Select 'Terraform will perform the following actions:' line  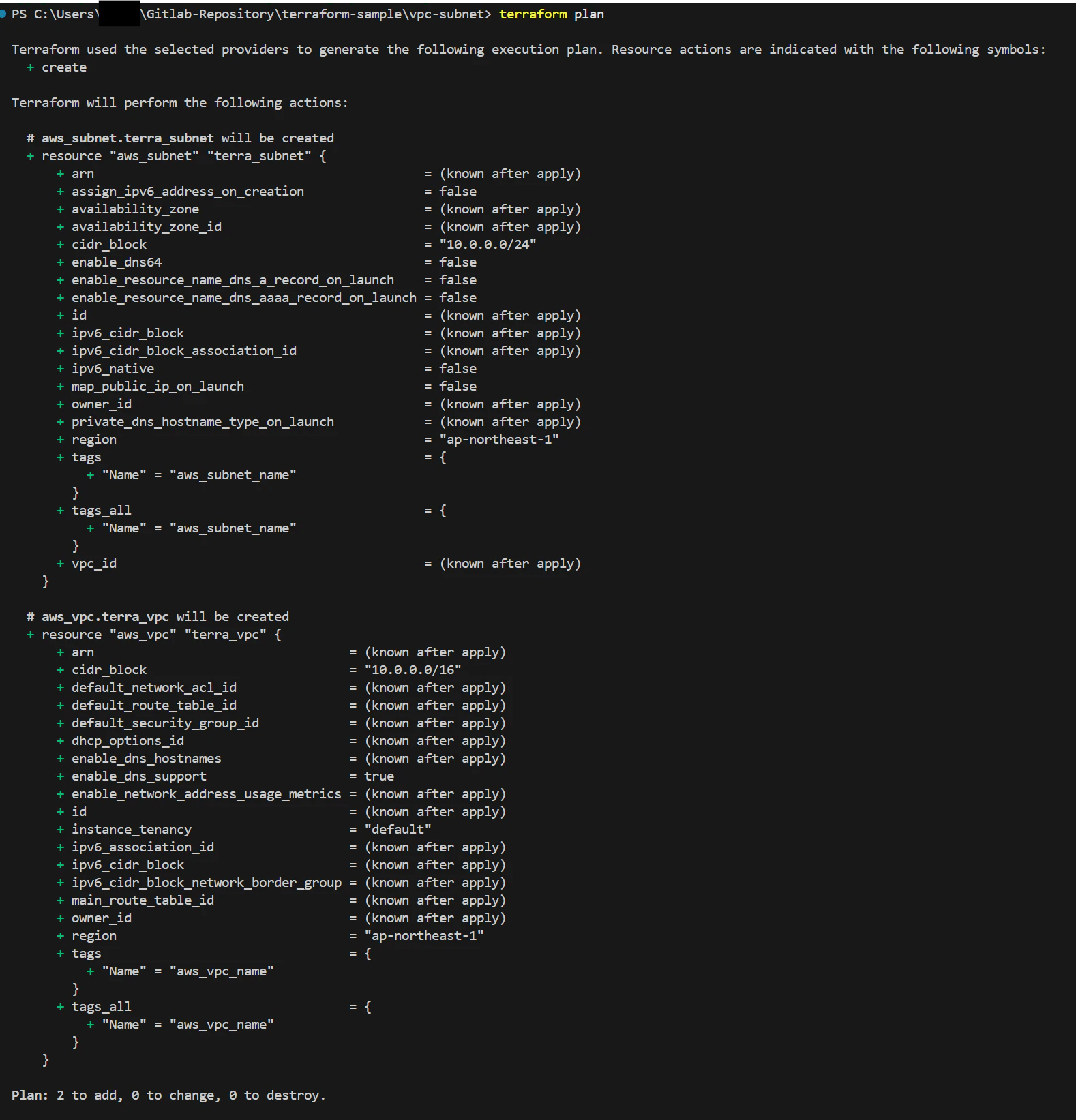(x=180, y=103)
